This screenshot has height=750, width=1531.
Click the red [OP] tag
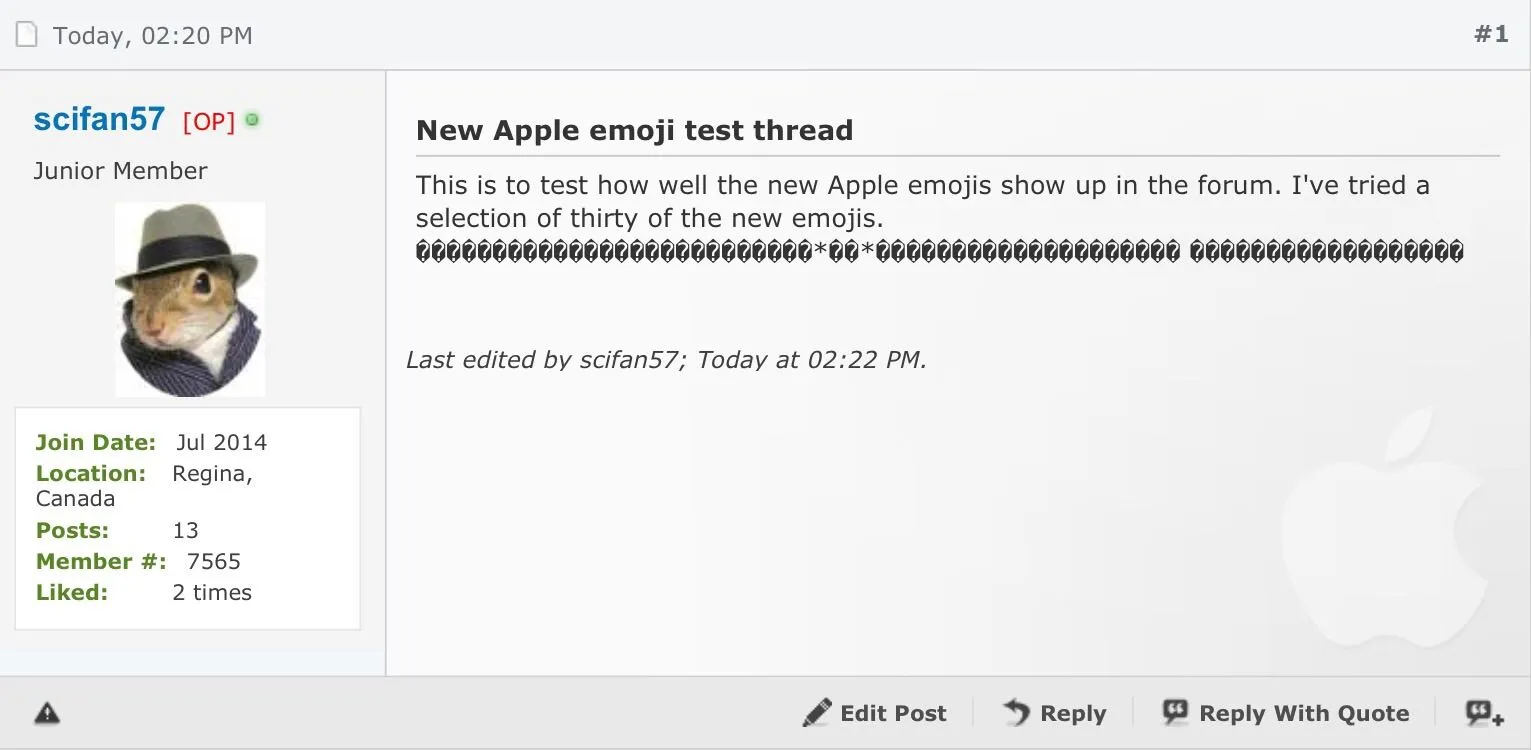pos(209,121)
